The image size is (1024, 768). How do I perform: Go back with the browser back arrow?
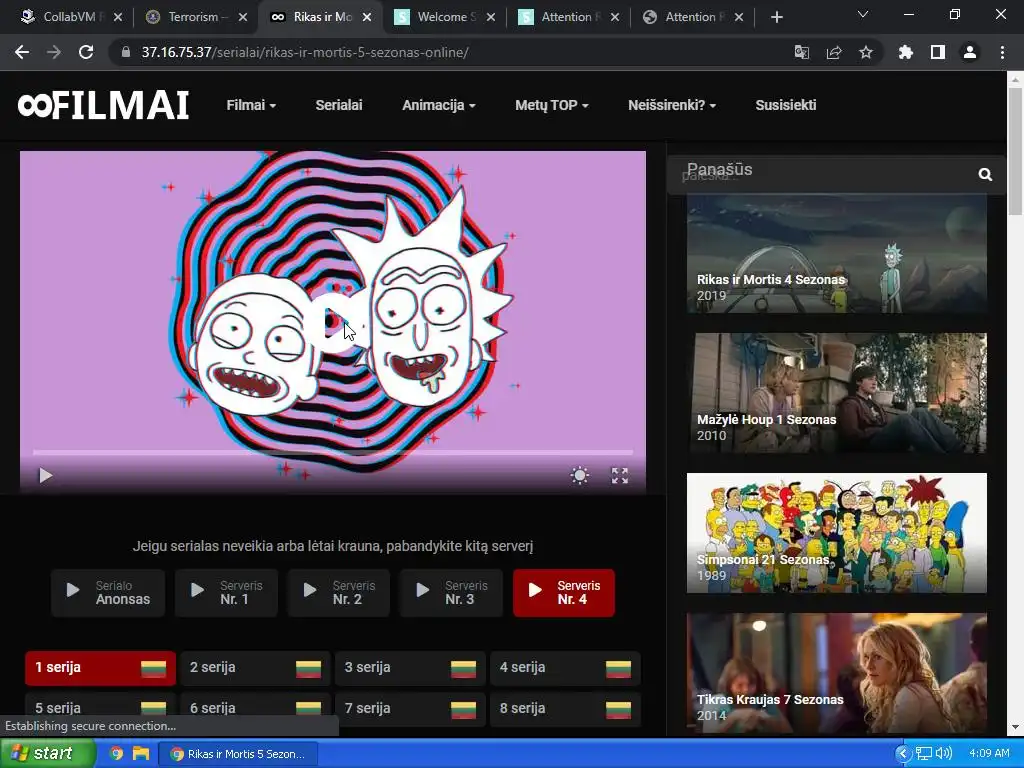tap(22, 52)
